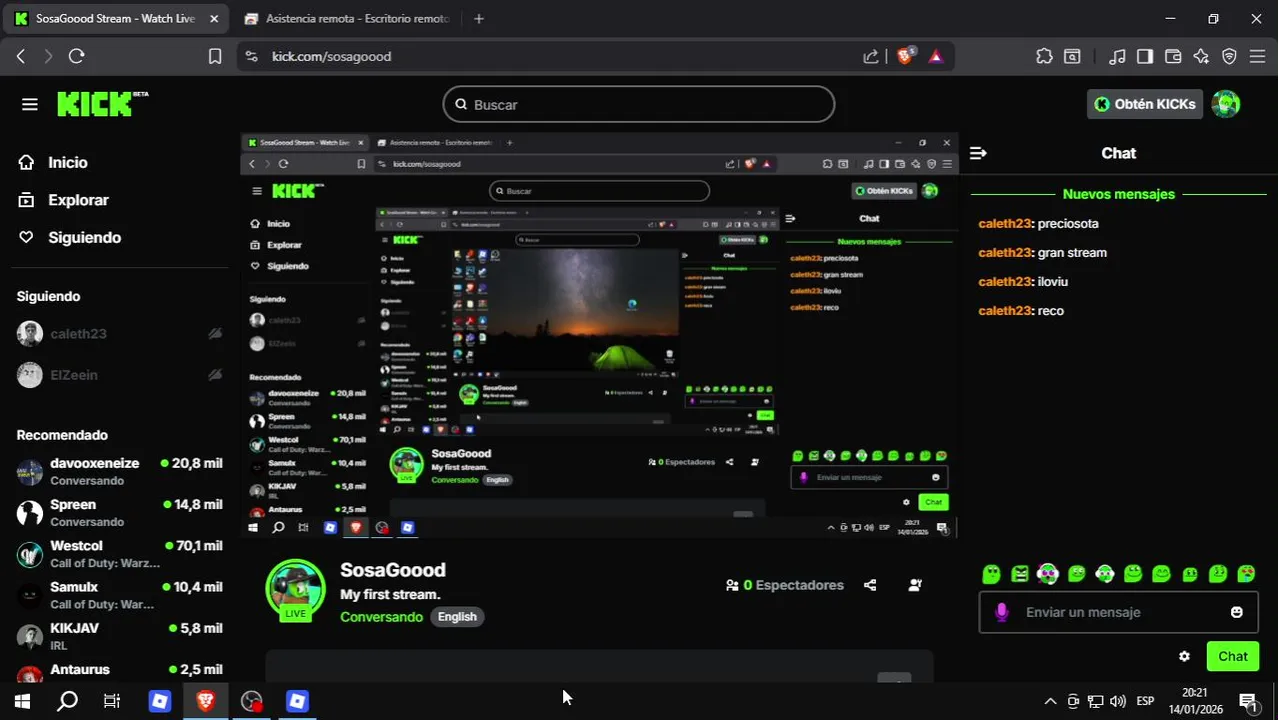This screenshot has height=720, width=1278.
Task: Open recommended channel Antaurus
Action: point(120,672)
